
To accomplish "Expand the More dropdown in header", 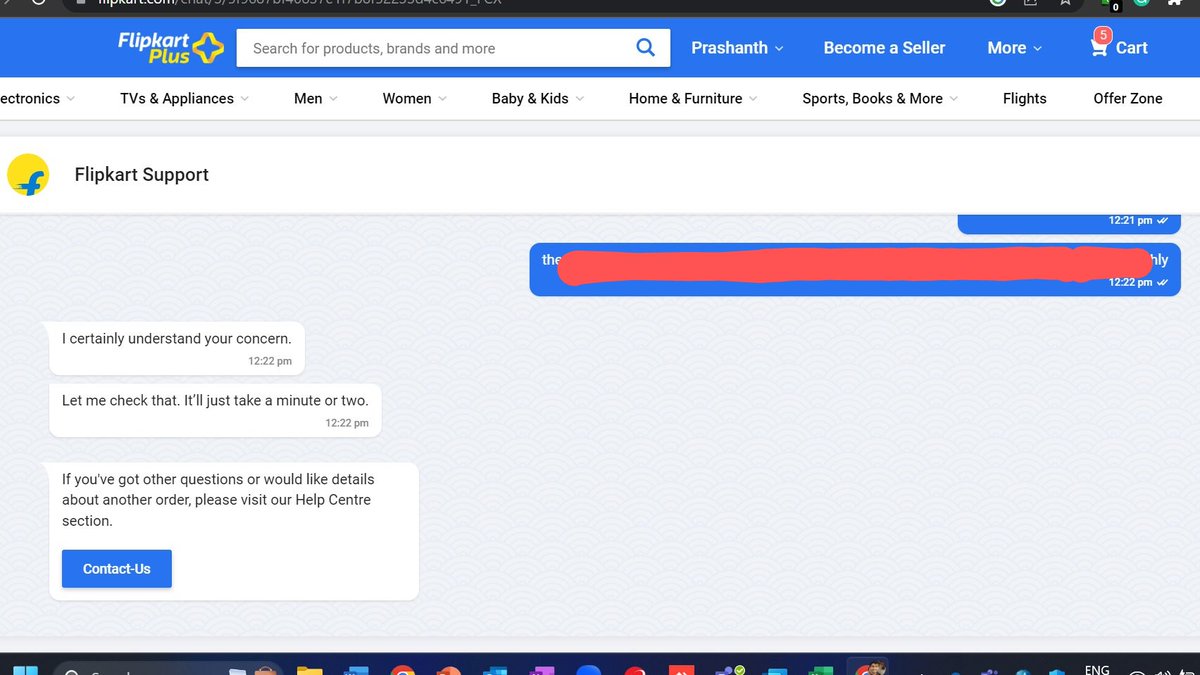I will [x=1015, y=48].
